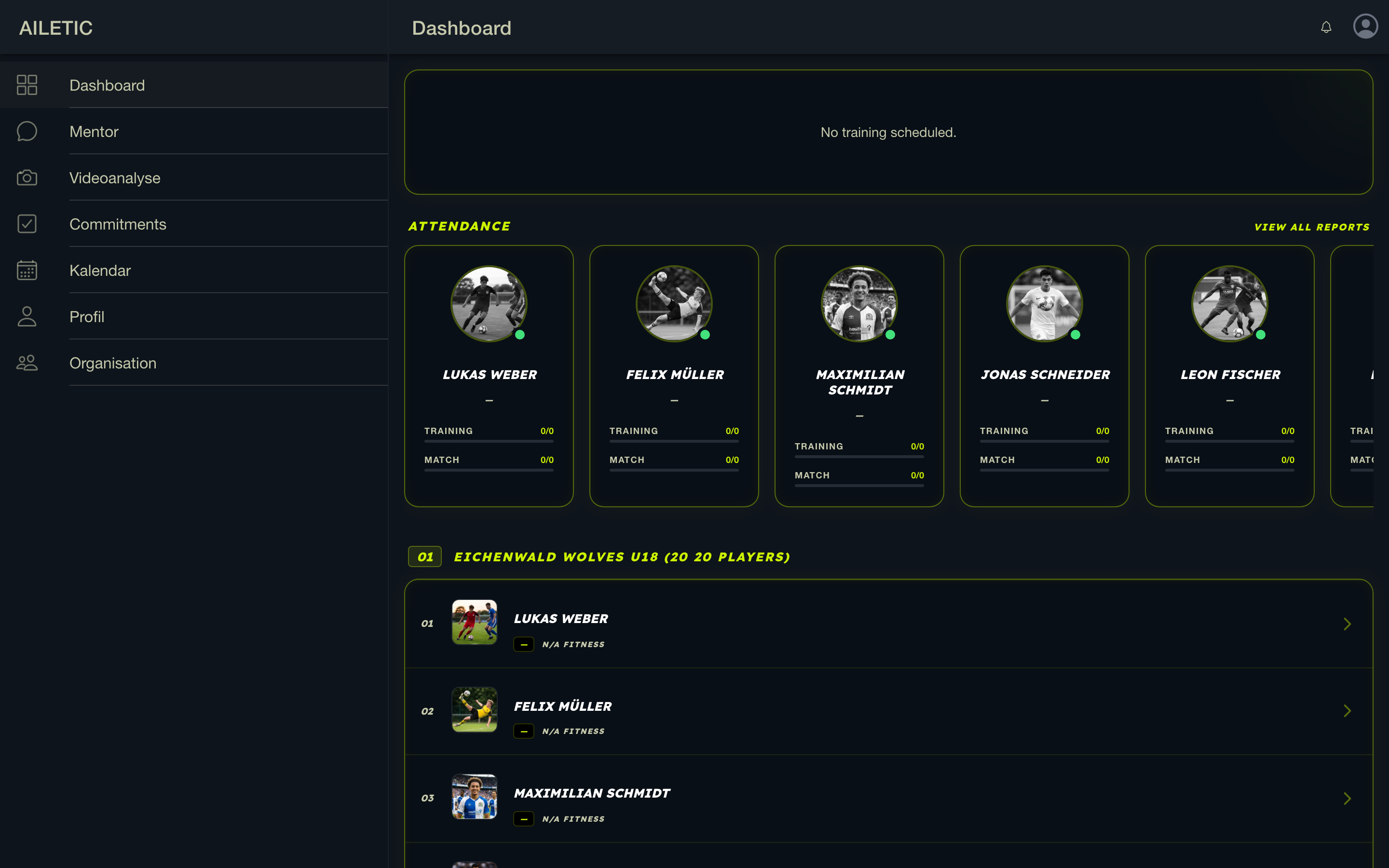Open notifications bell icon
1389x868 pixels.
[x=1326, y=27]
